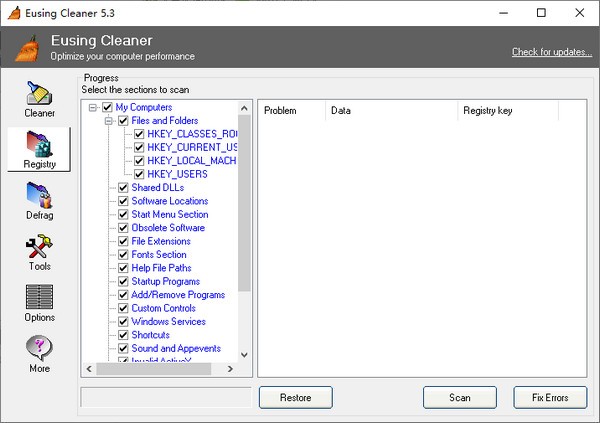Collapse the My Computers tree node
The height and width of the screenshot is (423, 600).
click(x=93, y=108)
